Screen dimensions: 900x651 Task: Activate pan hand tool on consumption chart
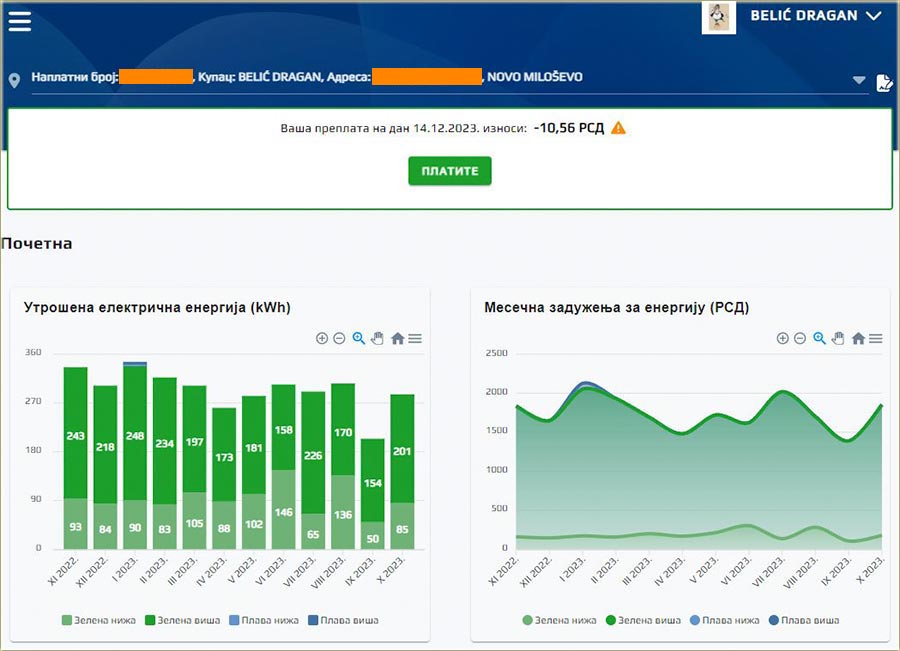(377, 339)
